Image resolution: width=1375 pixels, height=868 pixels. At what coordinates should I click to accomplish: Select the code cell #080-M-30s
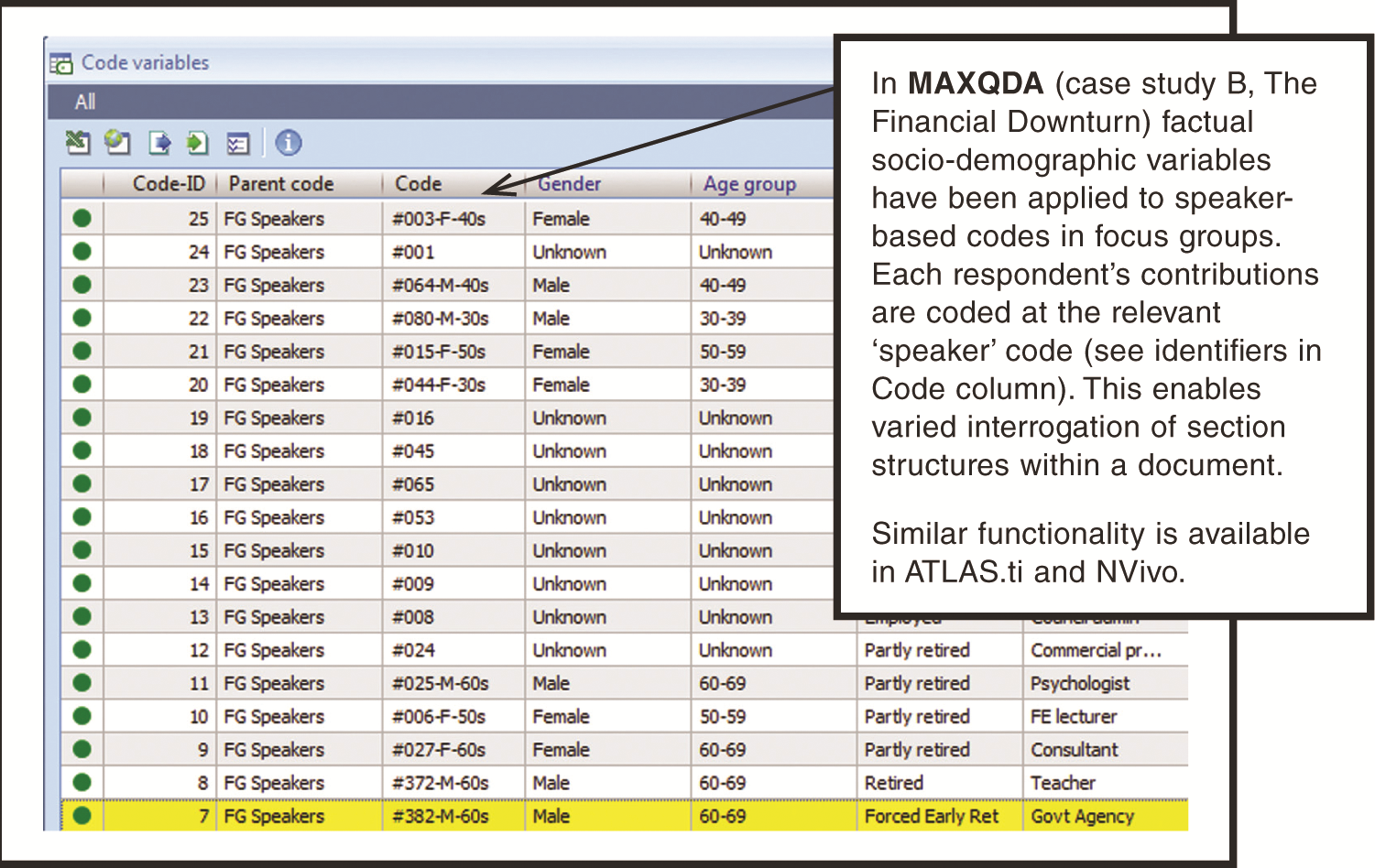tap(454, 318)
